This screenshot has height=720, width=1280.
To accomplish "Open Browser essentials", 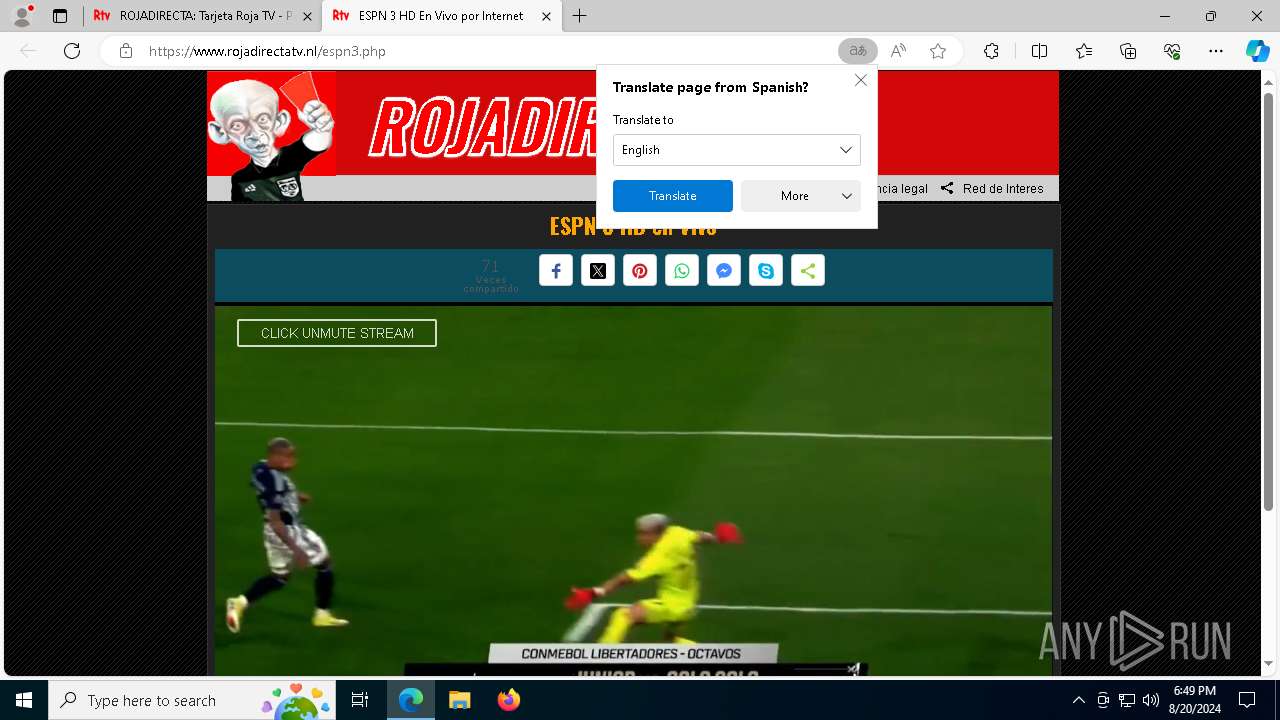I will tap(1172, 51).
